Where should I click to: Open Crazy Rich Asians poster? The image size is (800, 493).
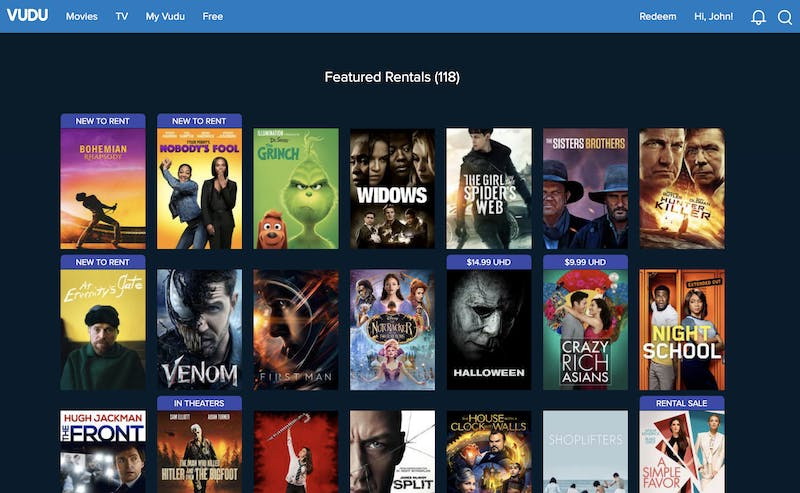click(x=585, y=323)
